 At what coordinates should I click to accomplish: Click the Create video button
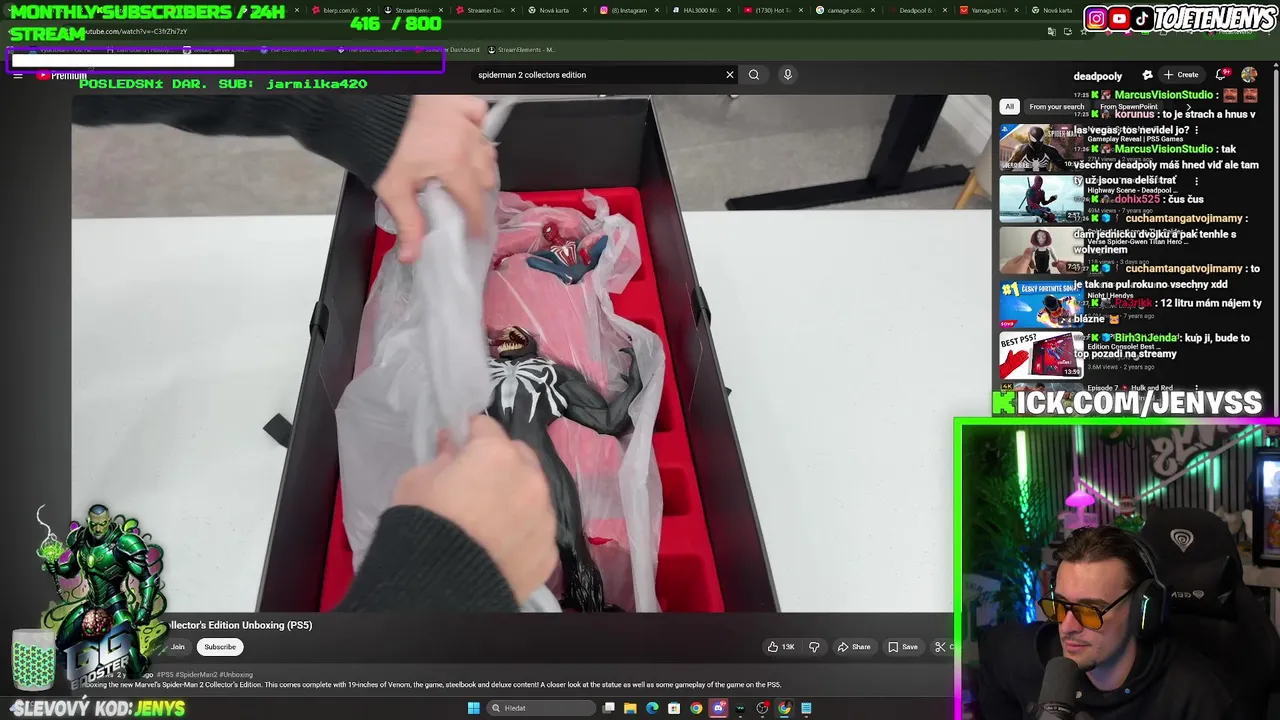[x=1181, y=75]
